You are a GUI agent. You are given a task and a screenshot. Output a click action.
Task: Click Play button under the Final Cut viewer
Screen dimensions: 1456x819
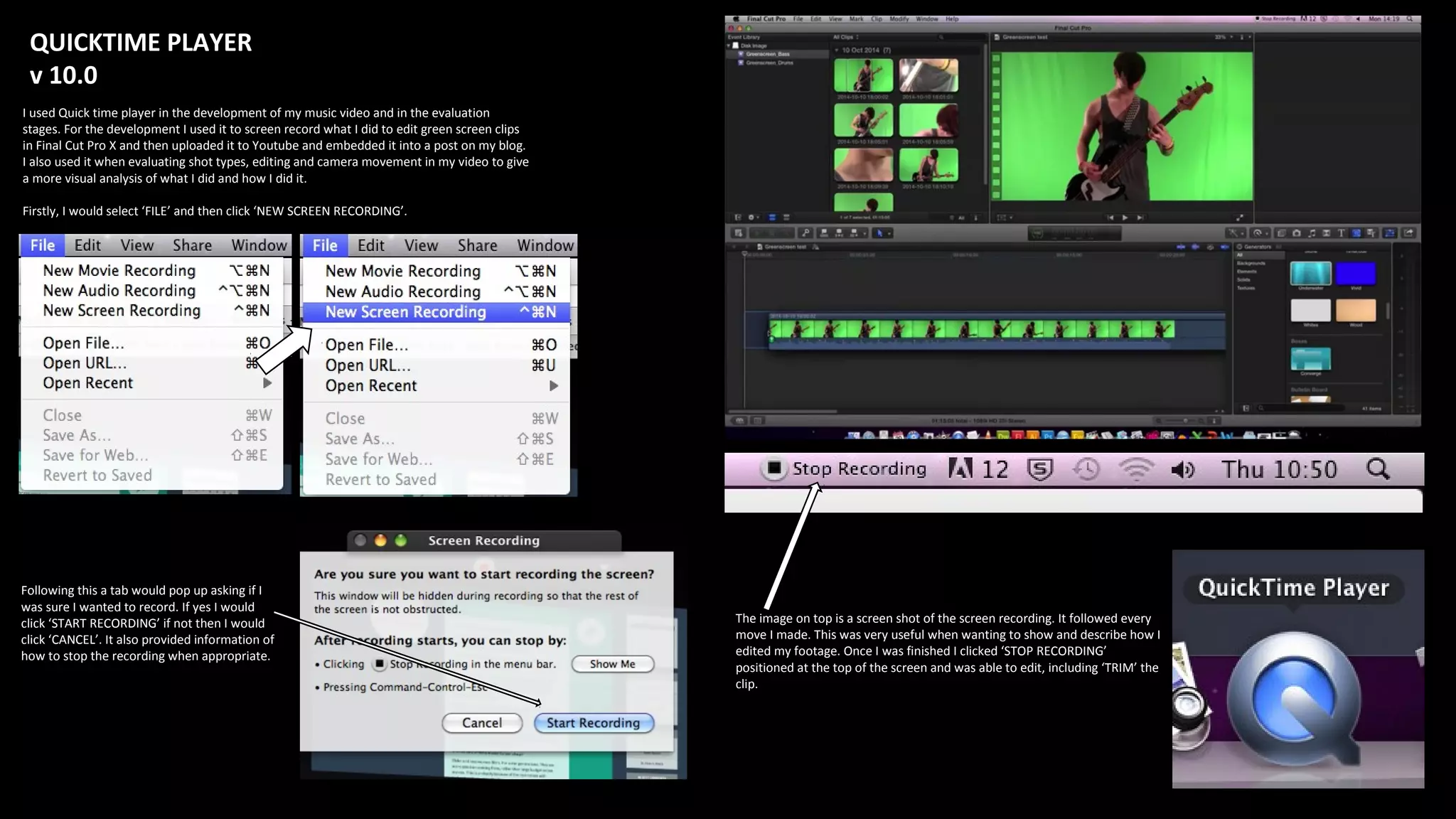[x=1125, y=218]
